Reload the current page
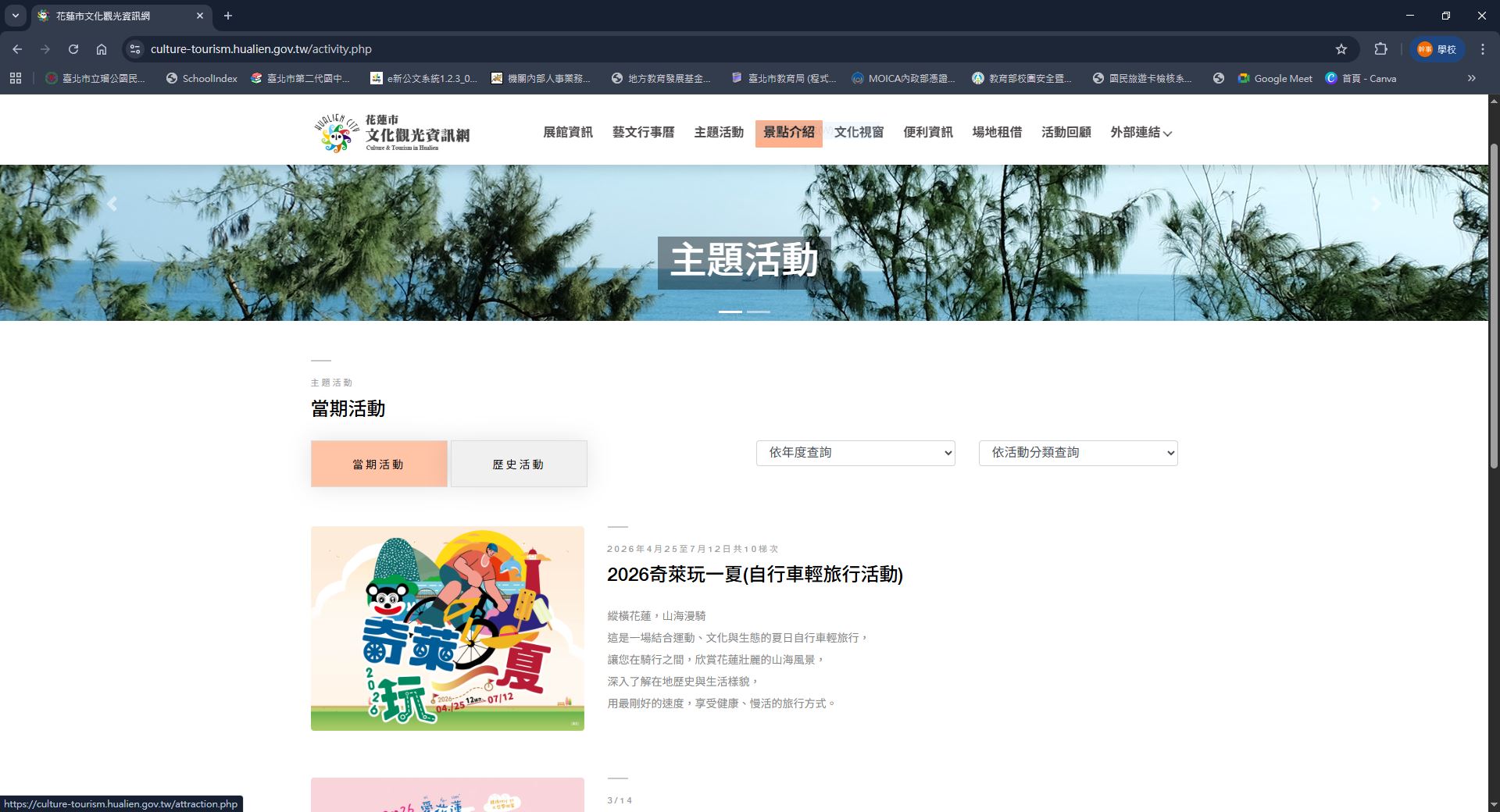Viewport: 1500px width, 812px height. coord(73,48)
